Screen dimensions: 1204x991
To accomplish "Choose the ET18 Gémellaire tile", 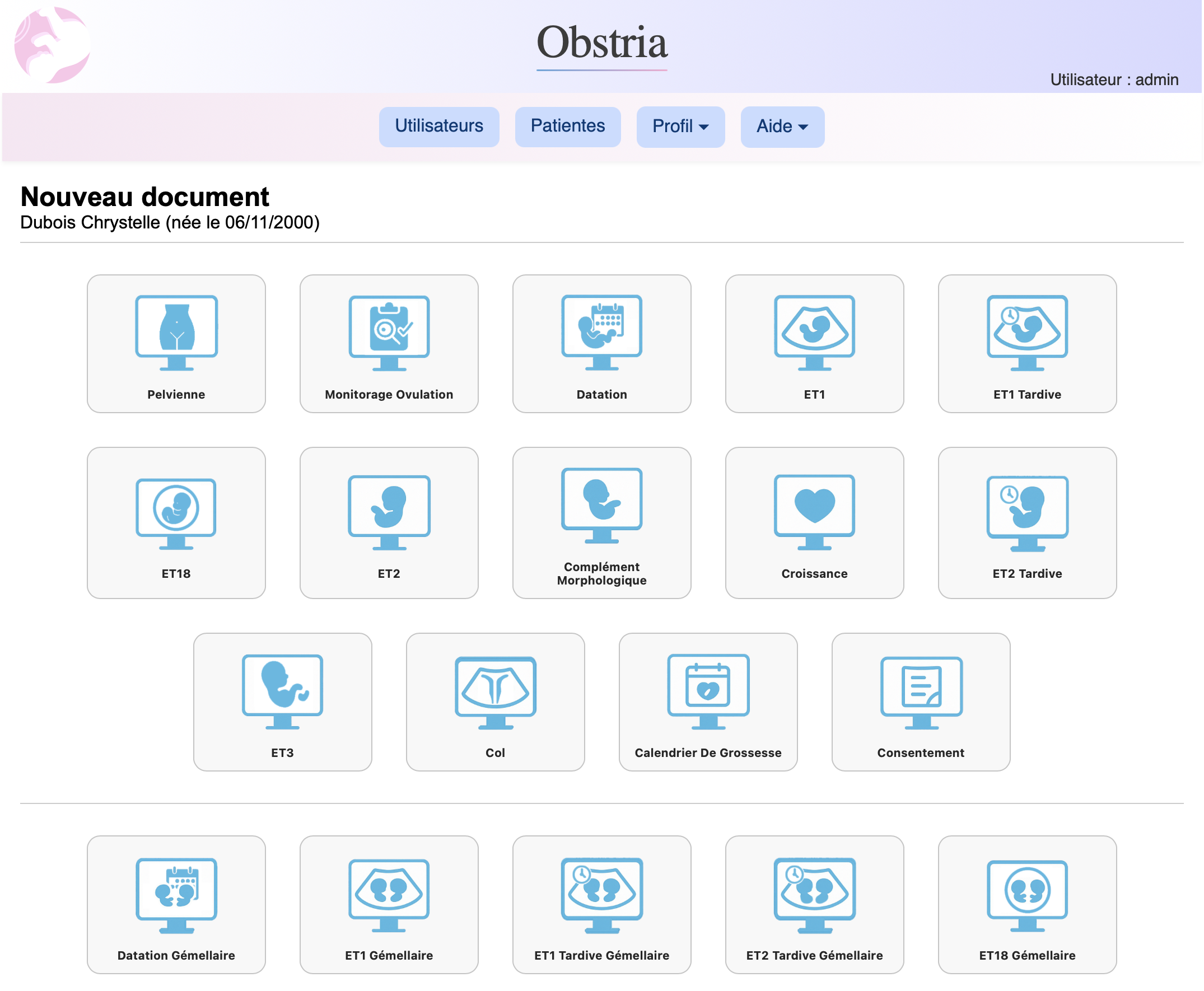I will pyautogui.click(x=1026, y=904).
